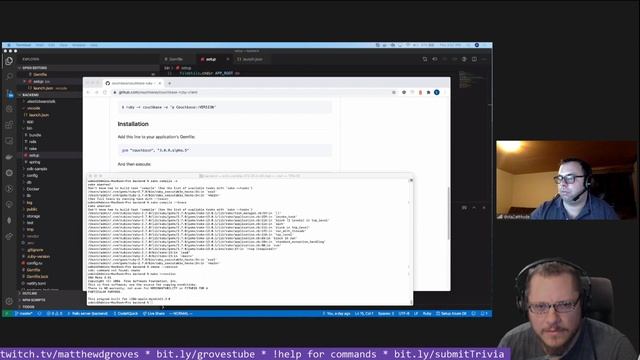
Task: Open Gemfile under Open Editors
Action: [40, 75]
